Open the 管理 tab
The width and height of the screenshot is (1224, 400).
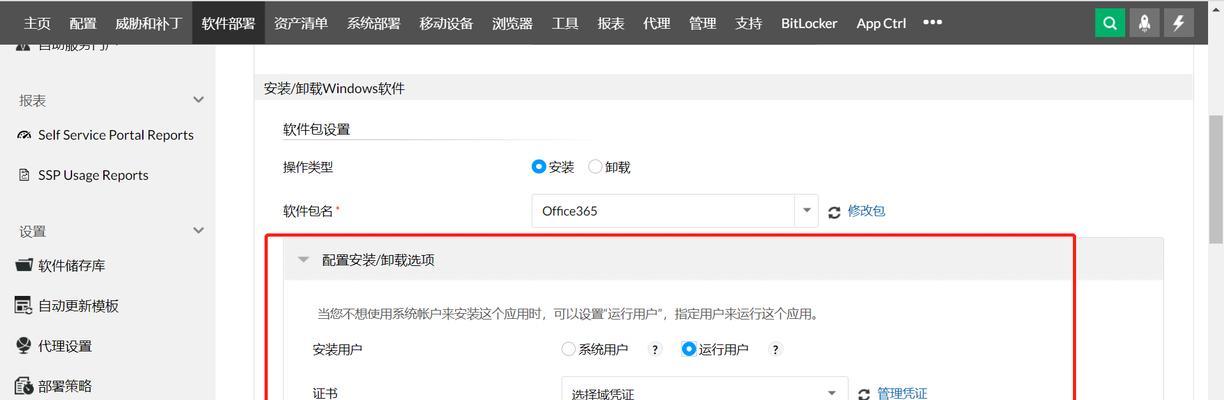click(x=702, y=23)
